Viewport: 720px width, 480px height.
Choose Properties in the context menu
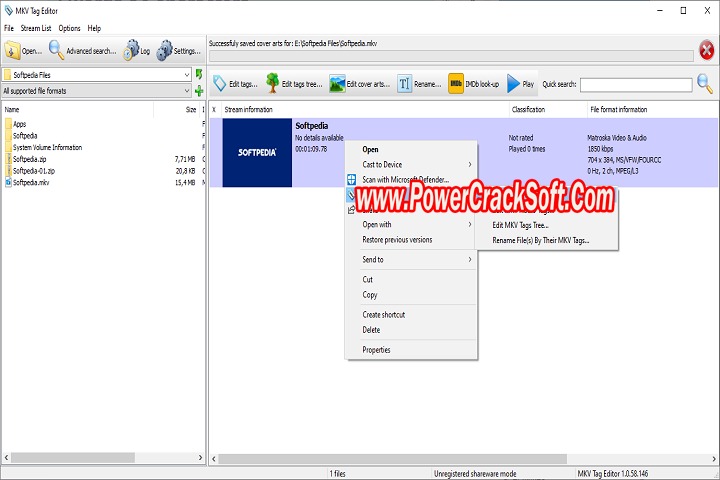(376, 350)
